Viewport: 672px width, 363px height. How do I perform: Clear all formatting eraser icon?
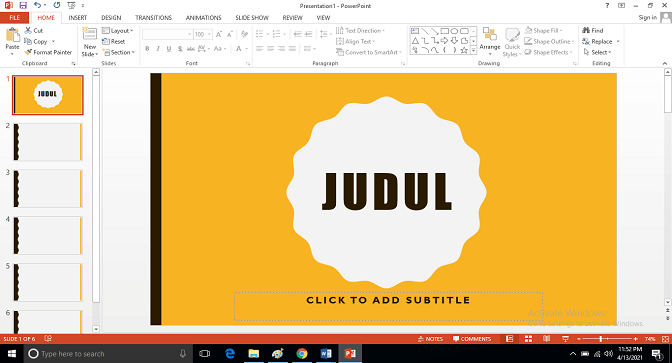click(244, 34)
